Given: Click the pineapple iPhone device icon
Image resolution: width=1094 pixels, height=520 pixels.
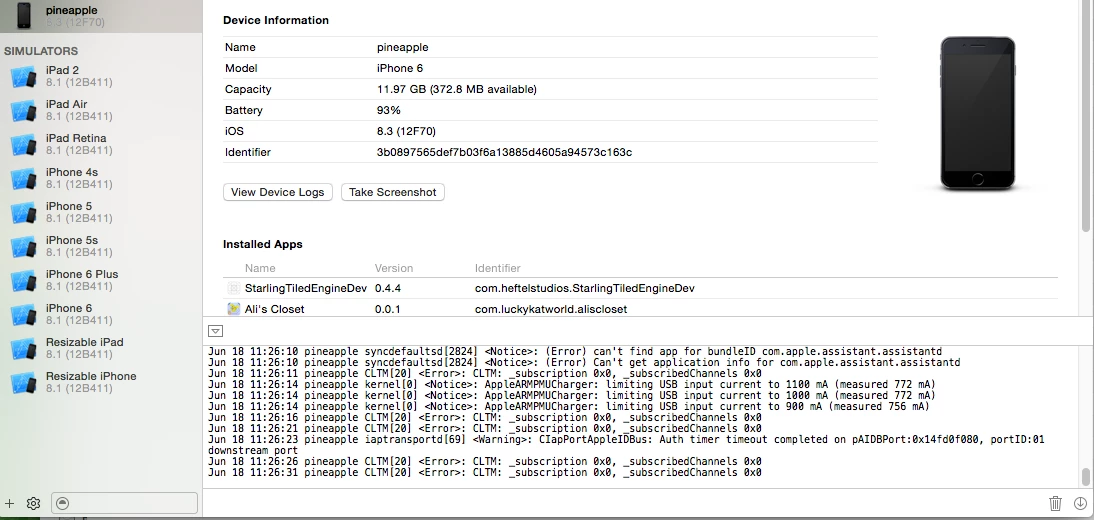Looking at the screenshot, I should pos(24,15).
